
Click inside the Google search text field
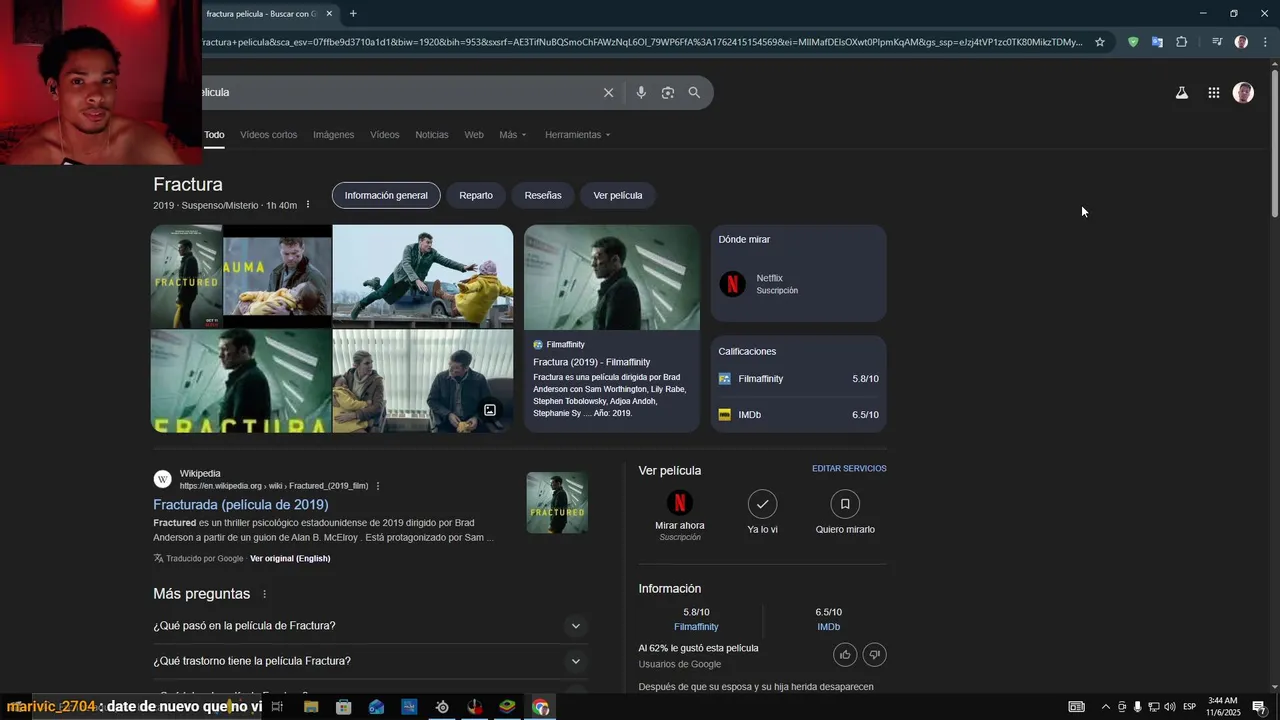pyautogui.click(x=400, y=93)
